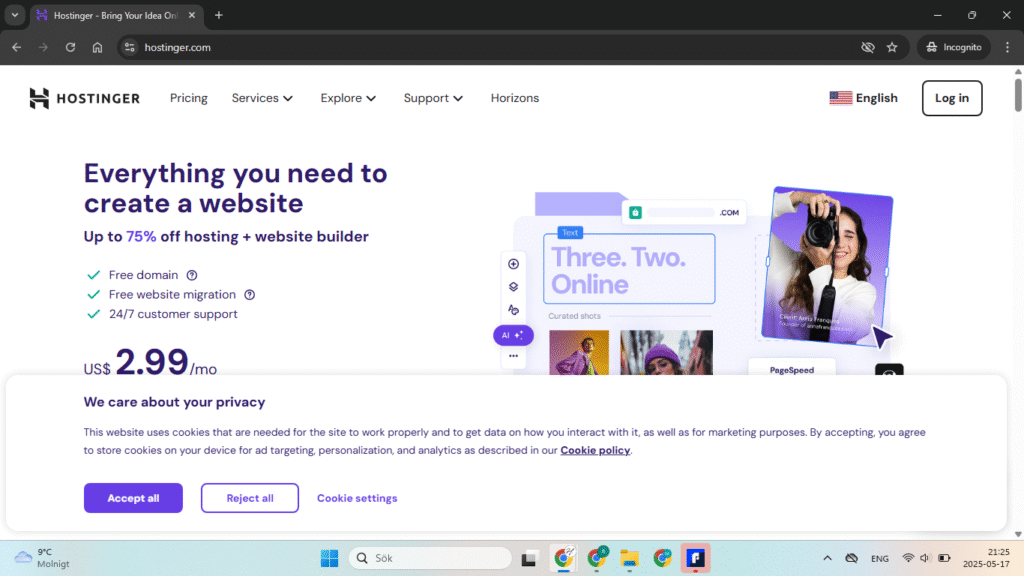Open the tab search dropdown arrow
Viewport: 1024px width, 576px height.
[x=14, y=15]
